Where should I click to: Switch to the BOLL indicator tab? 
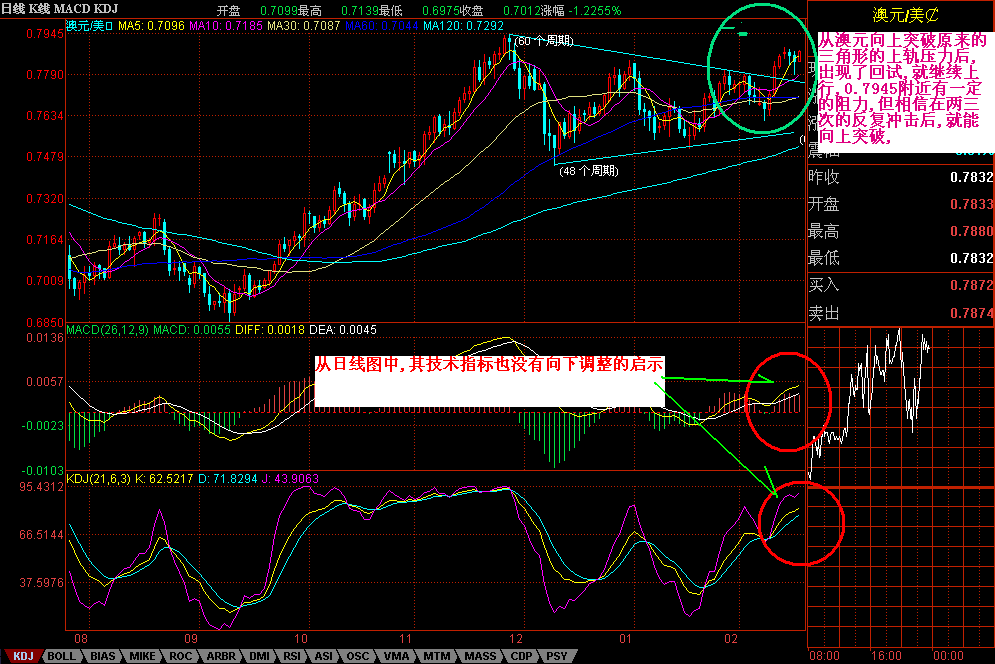[62, 656]
